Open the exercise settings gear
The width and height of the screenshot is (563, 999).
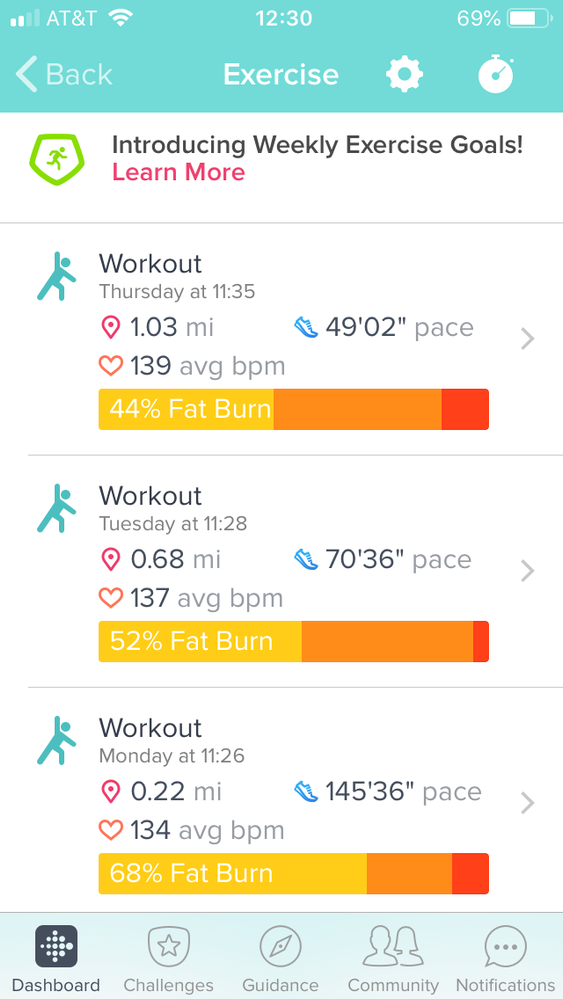pos(404,75)
